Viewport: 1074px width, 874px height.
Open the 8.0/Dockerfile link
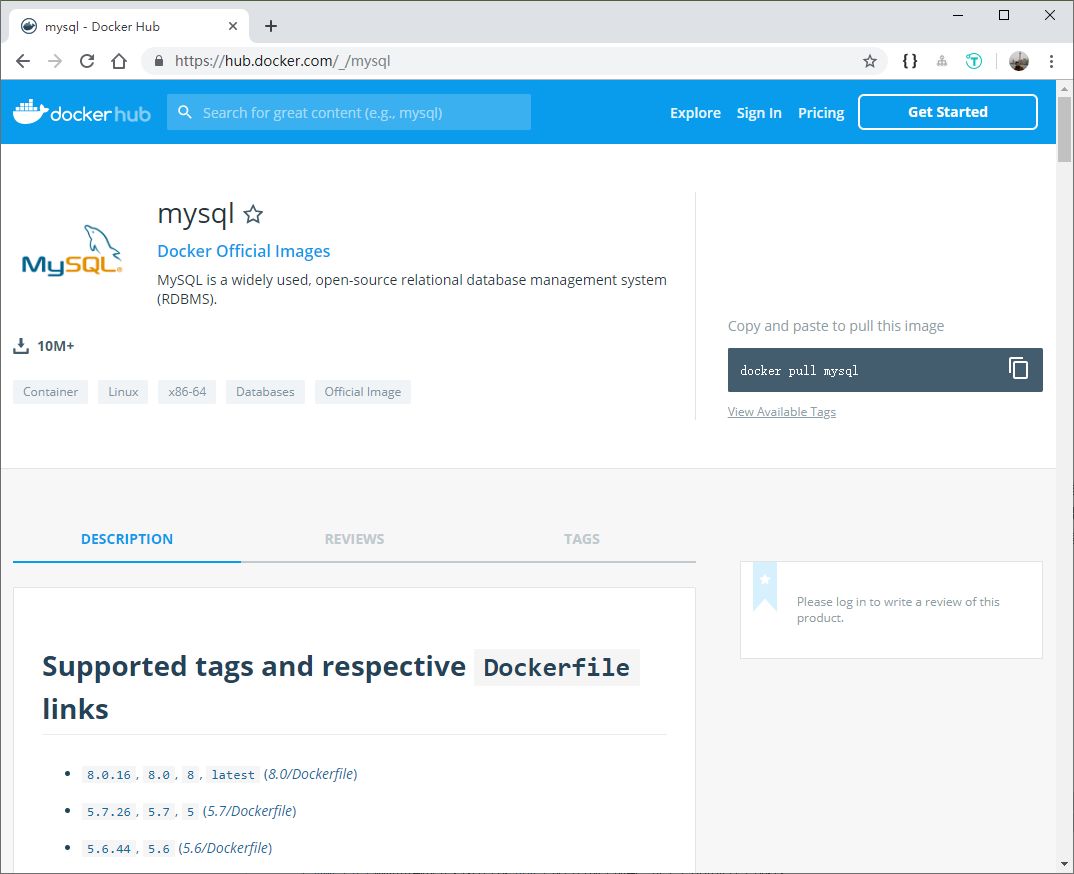click(310, 774)
